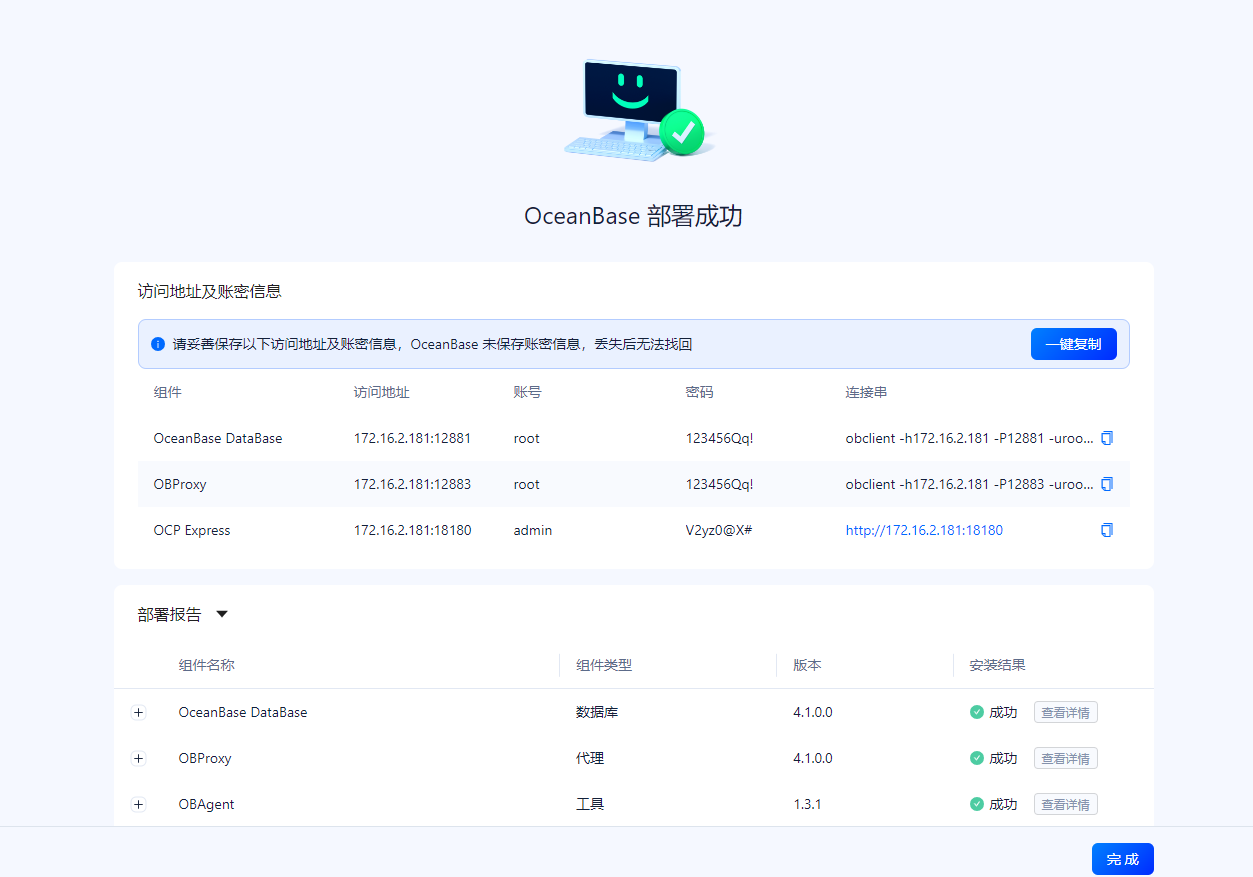The height and width of the screenshot is (877, 1253).
Task: Click the 安装结果 column header
Action: [997, 665]
